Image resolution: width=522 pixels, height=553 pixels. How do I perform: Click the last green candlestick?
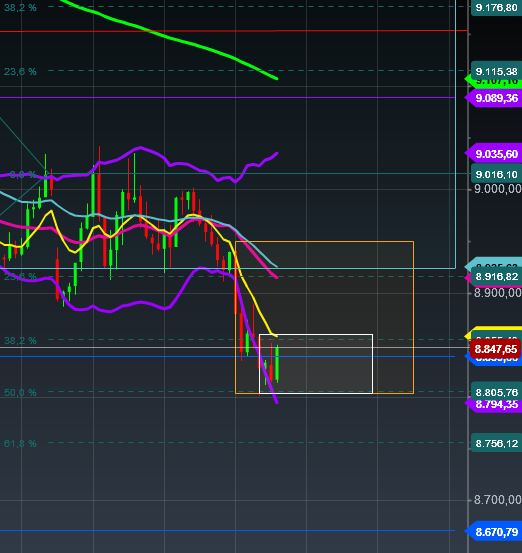(x=277, y=363)
